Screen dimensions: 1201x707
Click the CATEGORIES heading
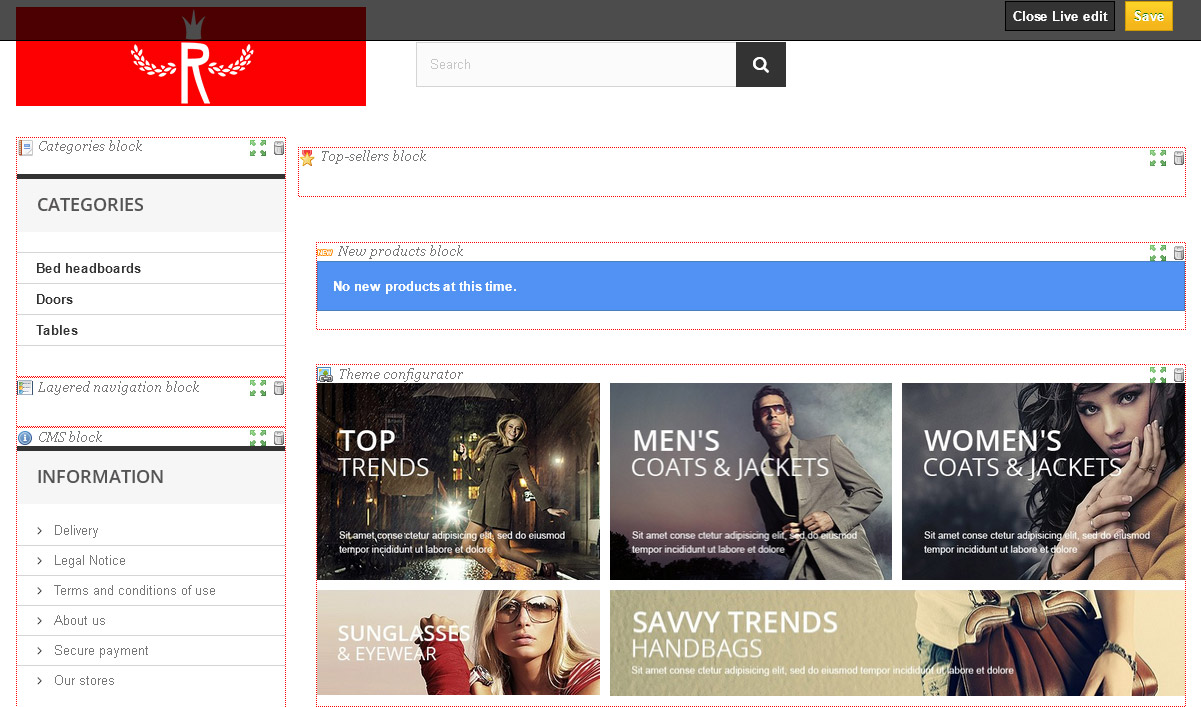pos(90,205)
